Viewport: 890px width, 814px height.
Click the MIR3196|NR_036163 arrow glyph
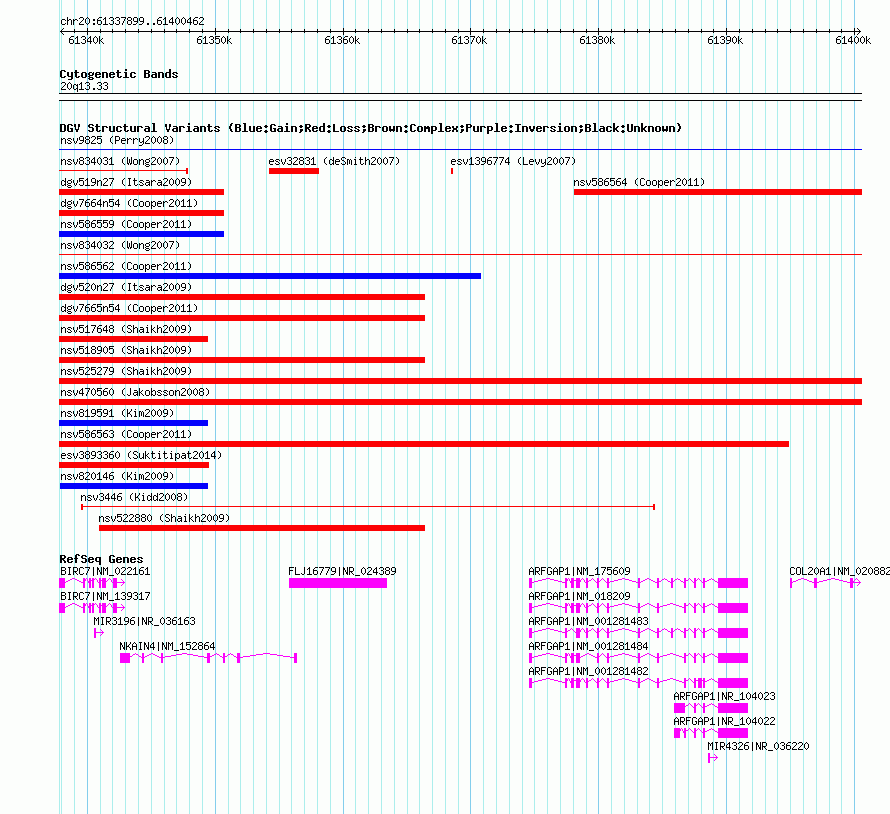[x=99, y=633]
